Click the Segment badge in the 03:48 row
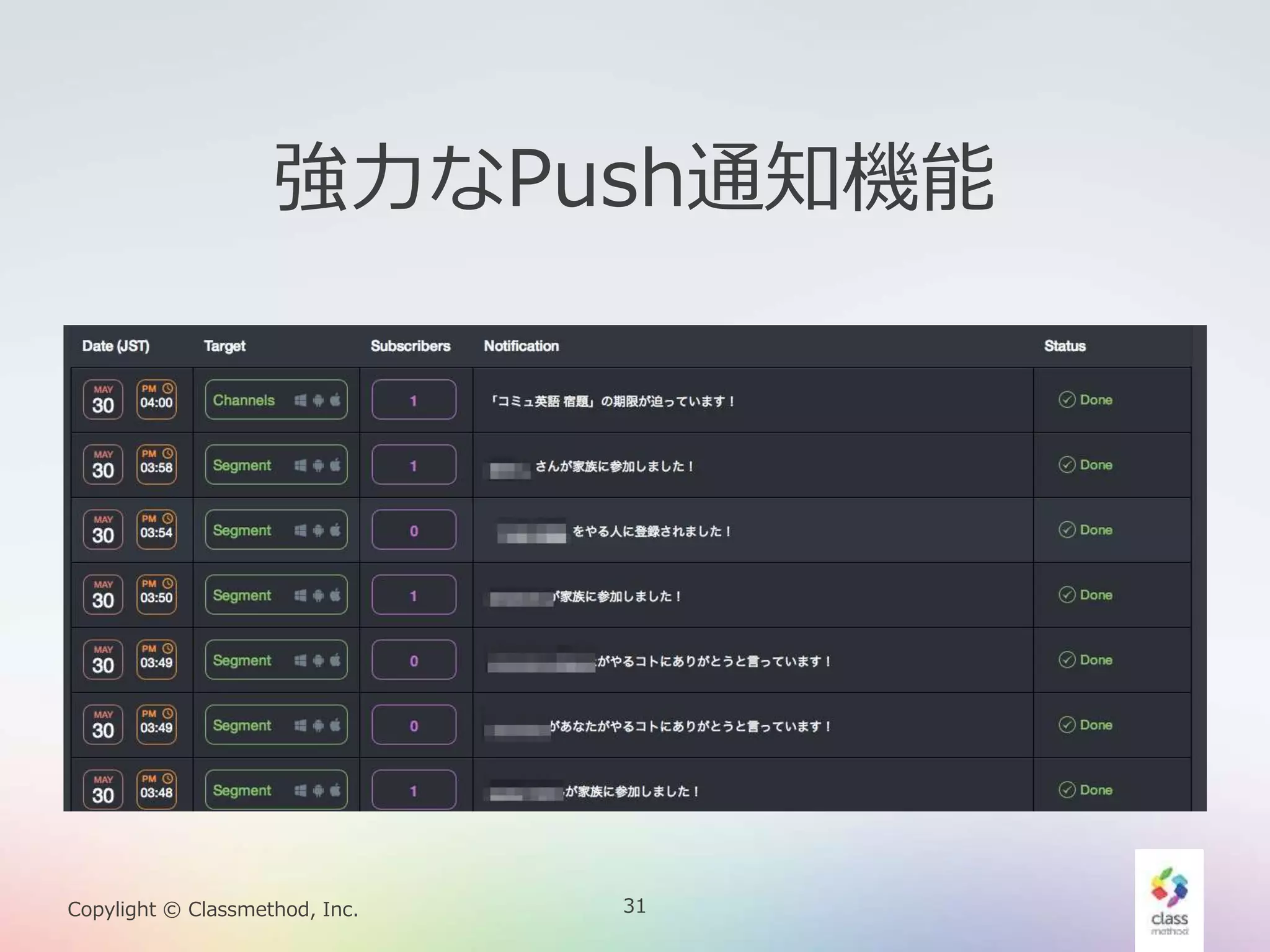The image size is (1270, 952). point(276,790)
